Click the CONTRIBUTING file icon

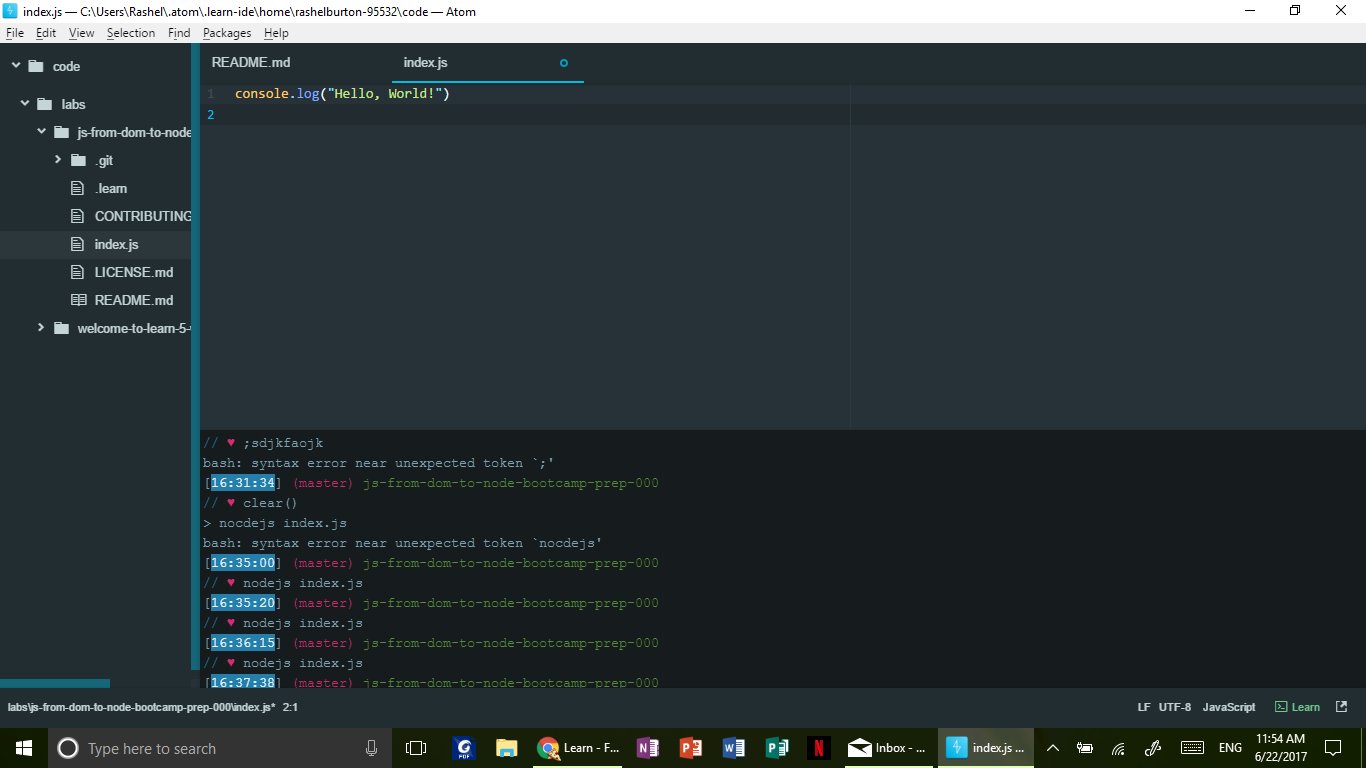pyautogui.click(x=77, y=216)
